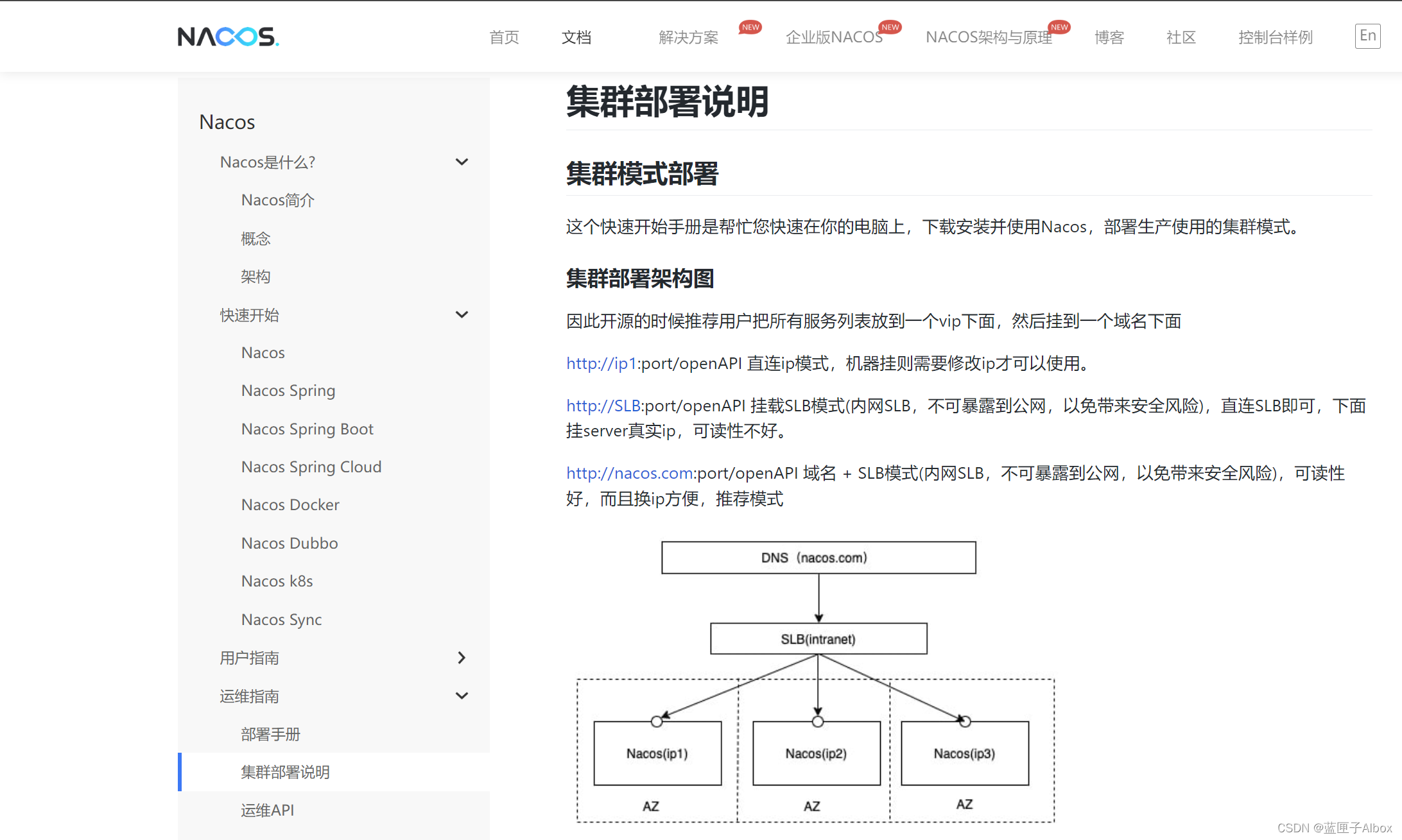The width and height of the screenshot is (1402, 840).
Task: Open the 博客 nav item
Action: (x=1109, y=37)
